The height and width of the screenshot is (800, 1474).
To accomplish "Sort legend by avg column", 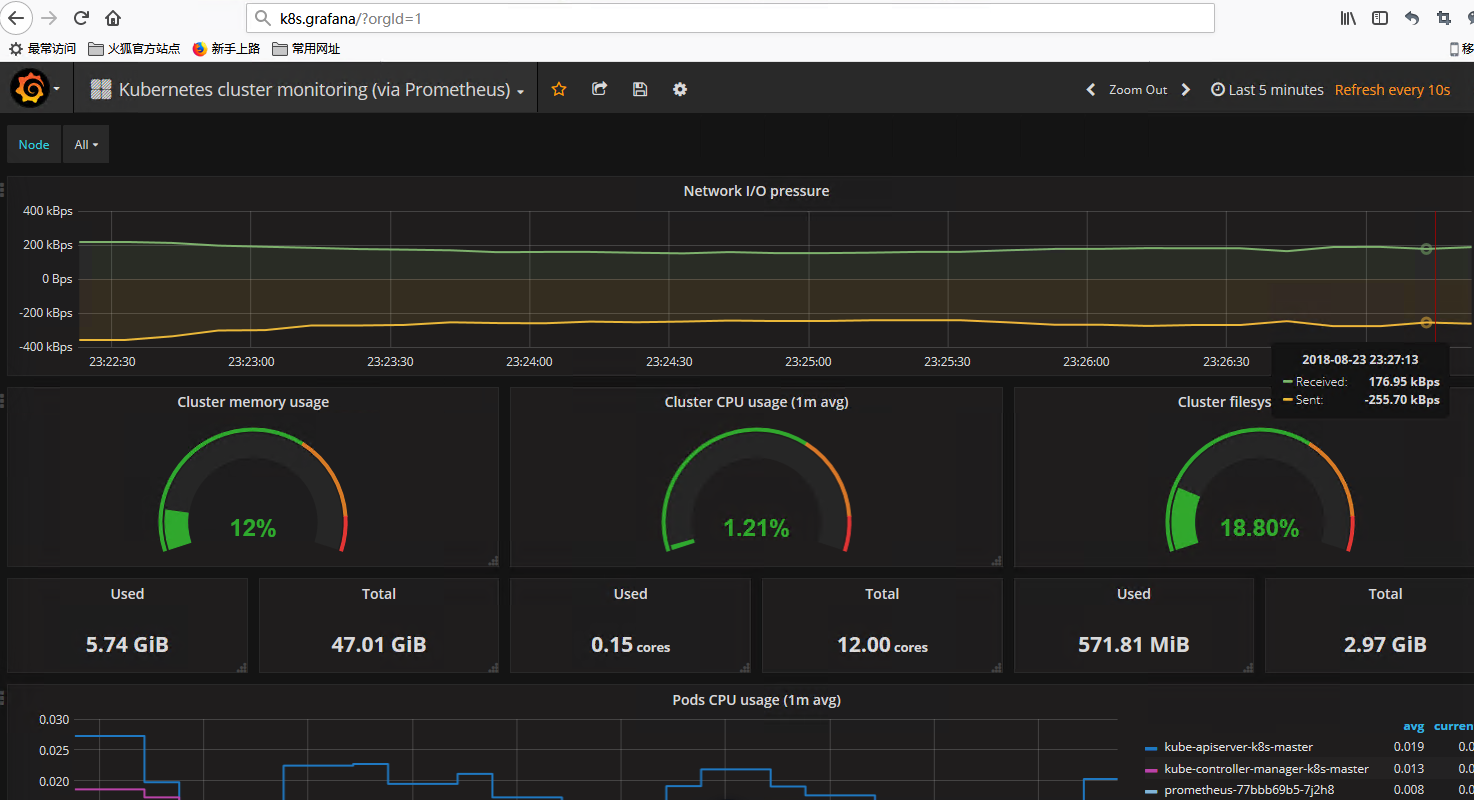I will pyautogui.click(x=1413, y=726).
